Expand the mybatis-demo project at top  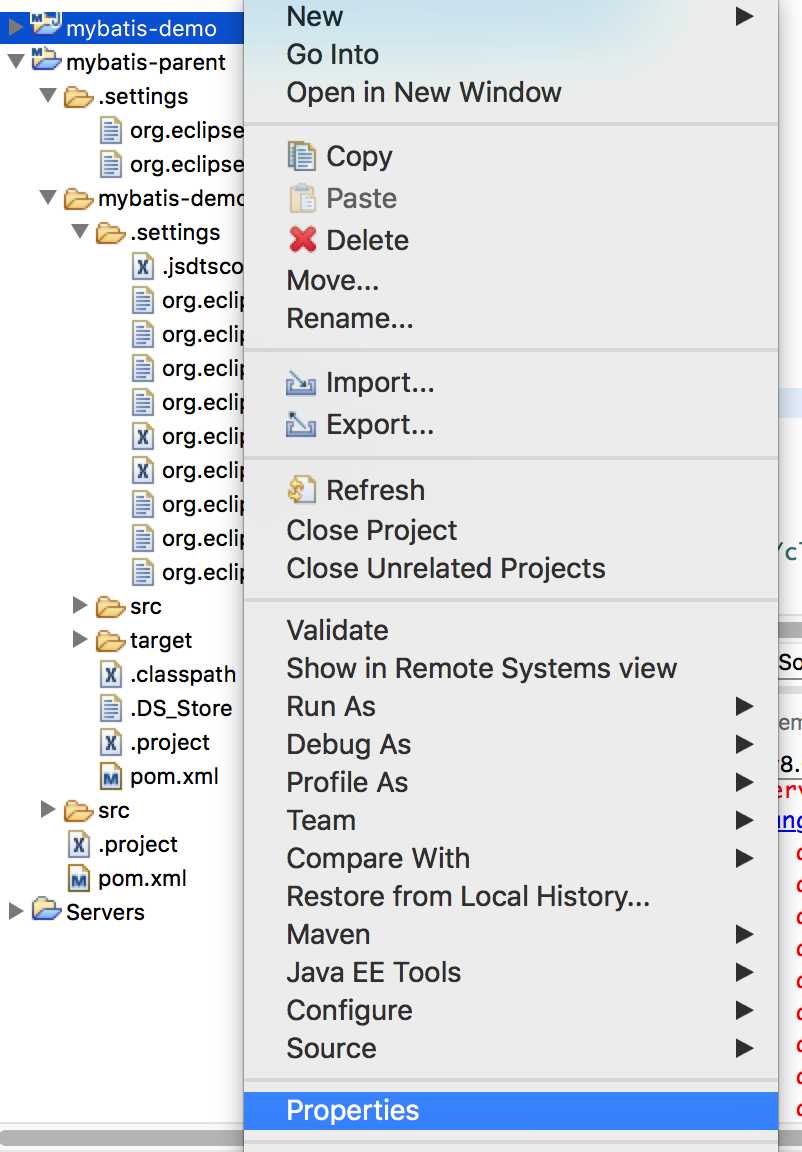point(15,28)
